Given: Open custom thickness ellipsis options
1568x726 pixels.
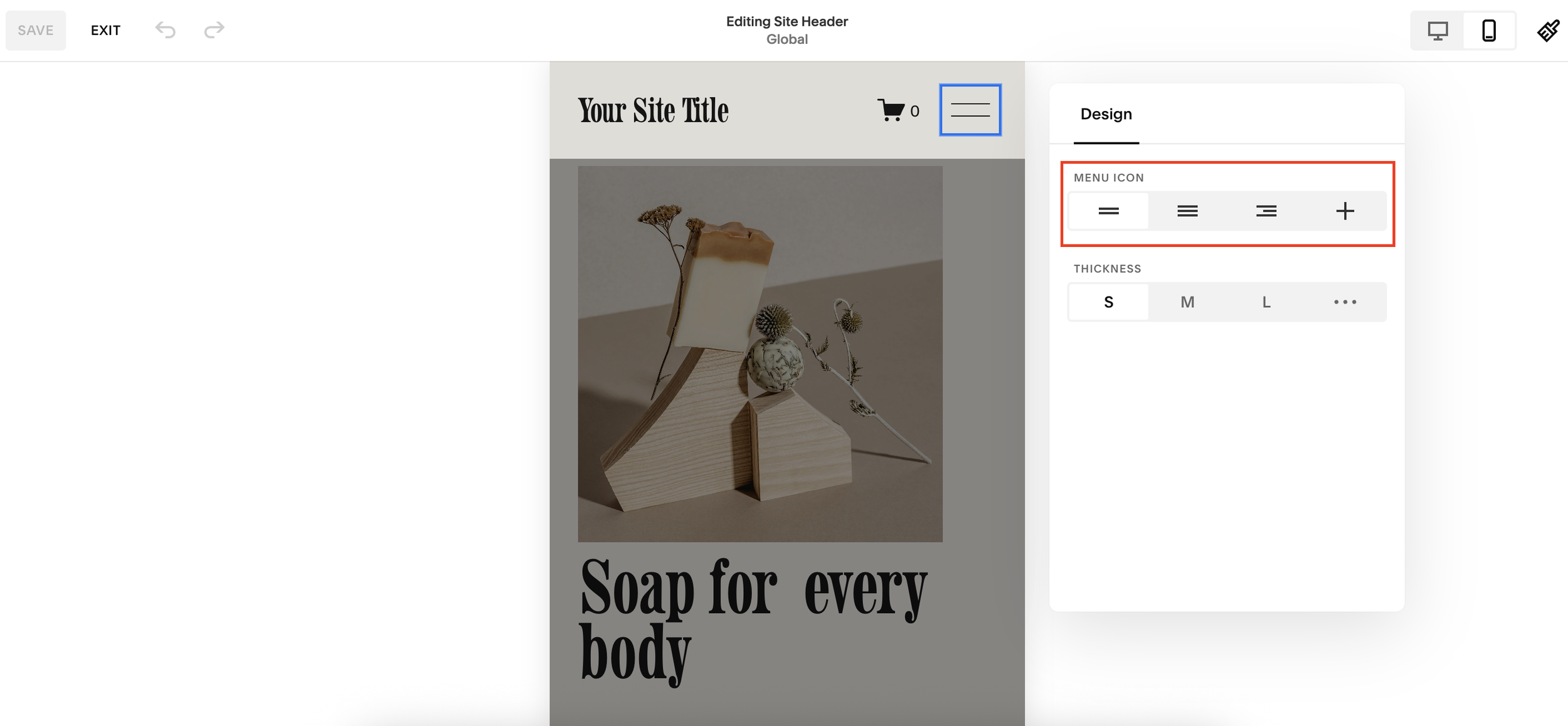Looking at the screenshot, I should [x=1345, y=302].
